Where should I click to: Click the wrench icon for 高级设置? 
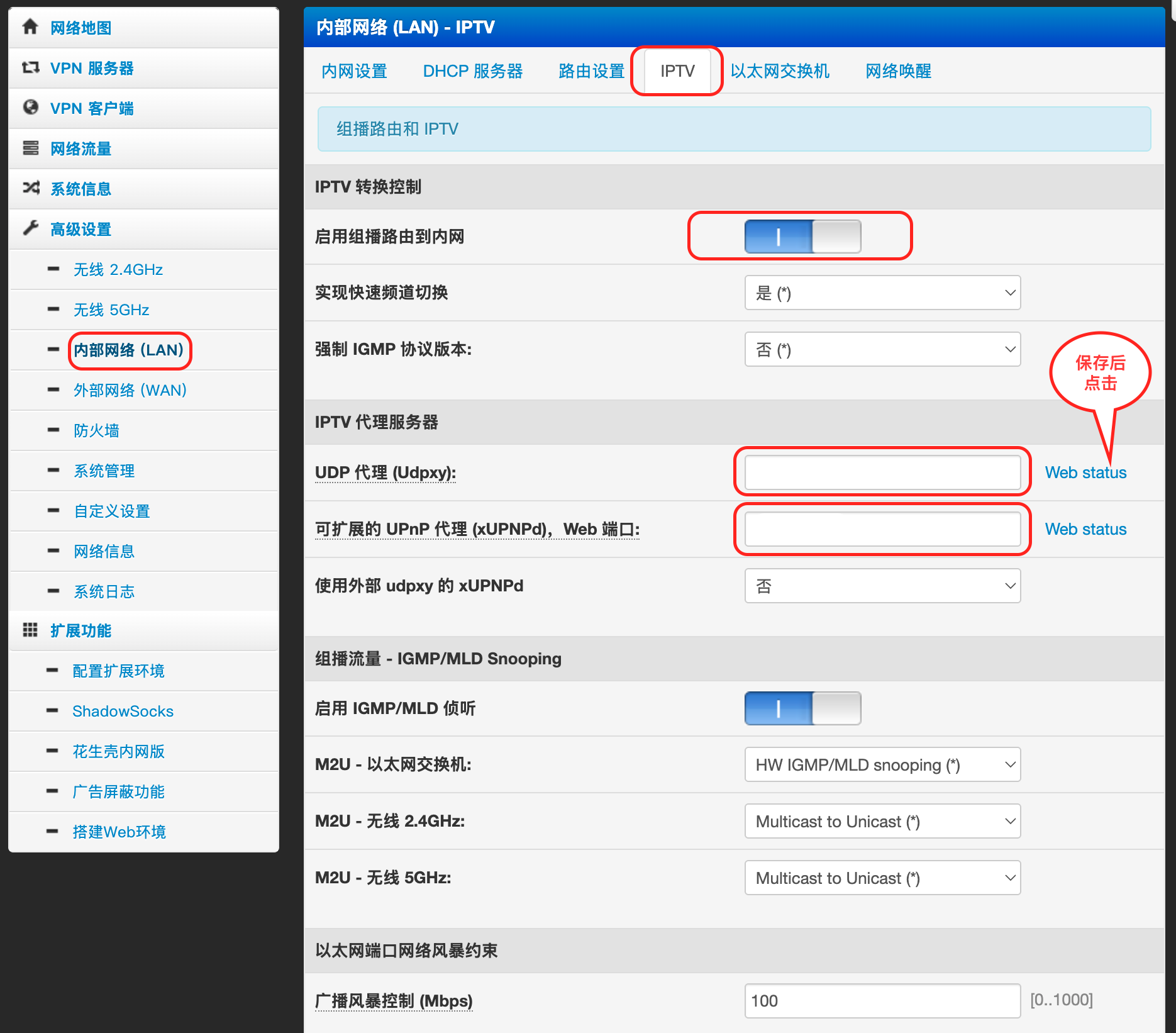(x=30, y=228)
